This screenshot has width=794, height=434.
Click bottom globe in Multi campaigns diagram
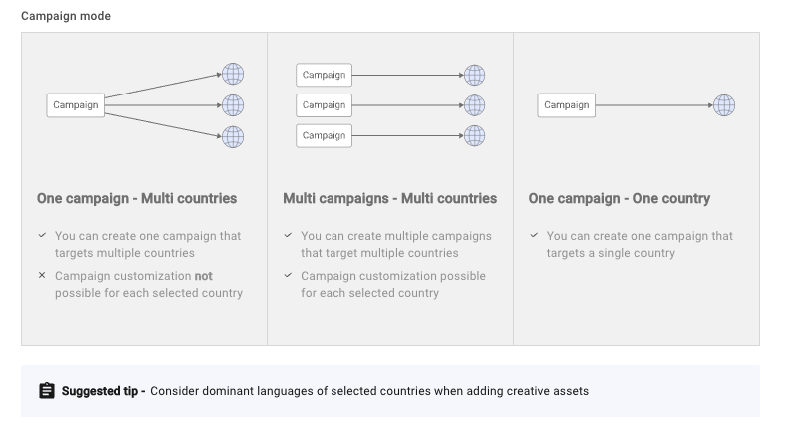coord(474,135)
